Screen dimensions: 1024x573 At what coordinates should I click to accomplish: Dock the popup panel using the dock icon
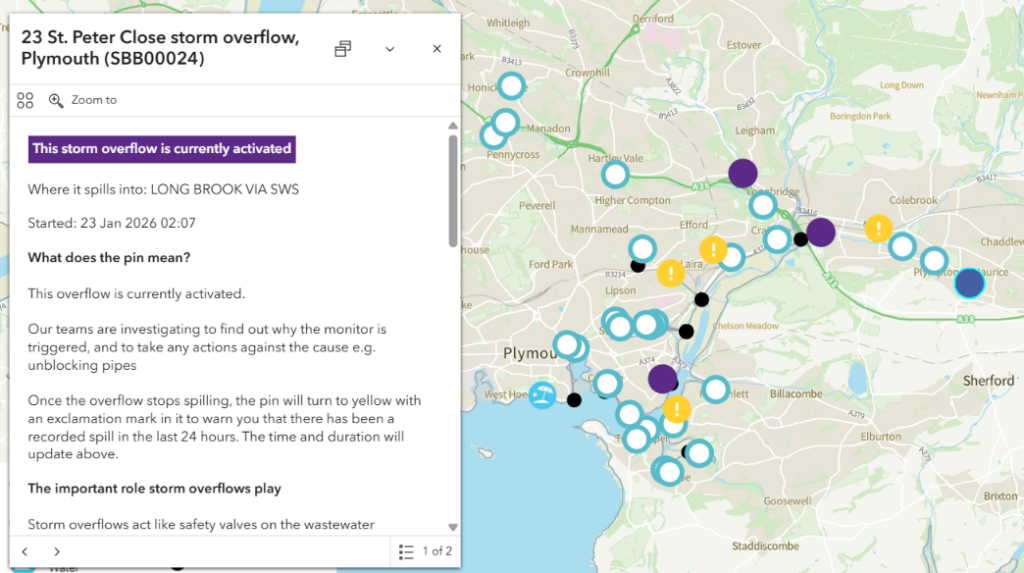pos(343,49)
